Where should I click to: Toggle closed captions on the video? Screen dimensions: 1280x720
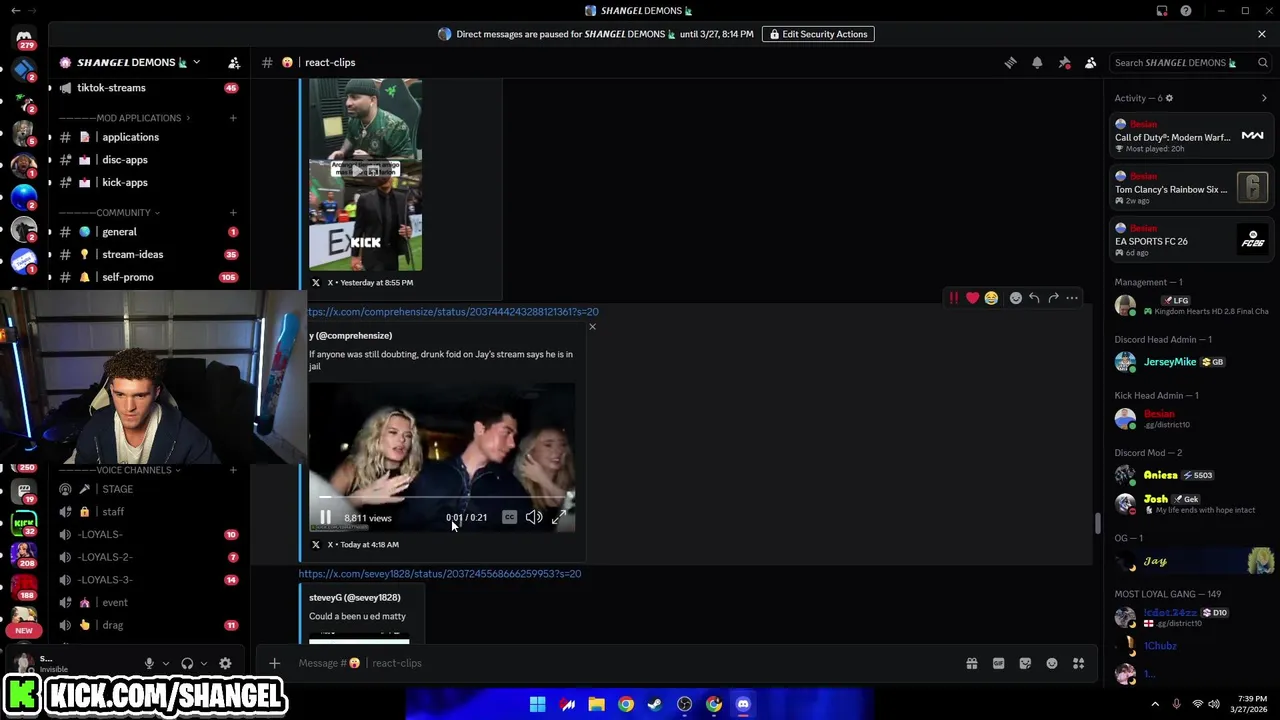[509, 518]
